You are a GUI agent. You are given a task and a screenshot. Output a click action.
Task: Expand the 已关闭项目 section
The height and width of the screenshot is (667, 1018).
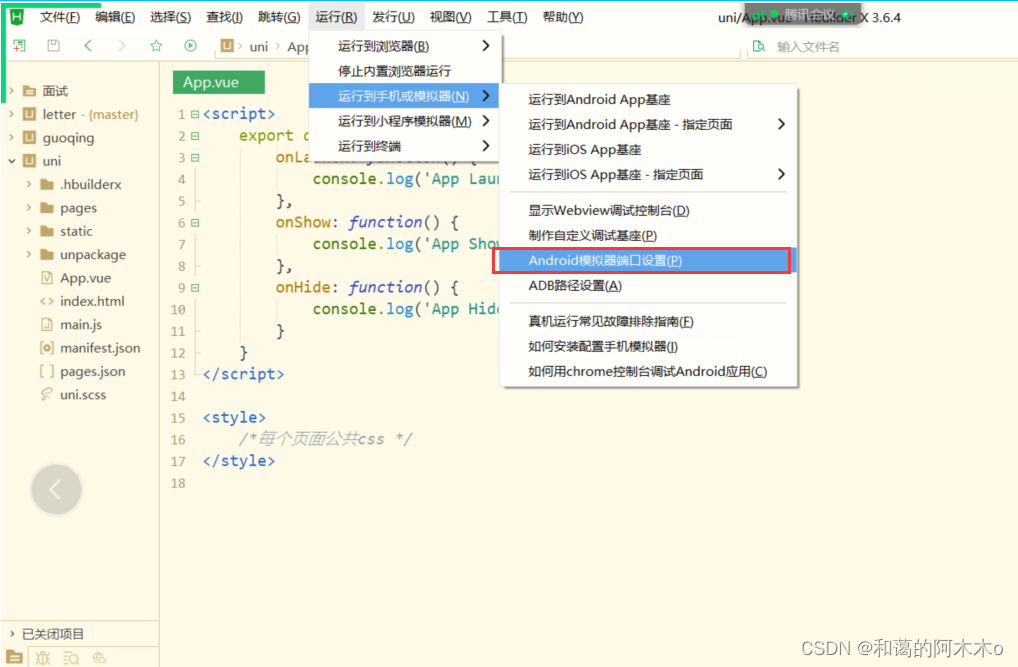coord(12,633)
